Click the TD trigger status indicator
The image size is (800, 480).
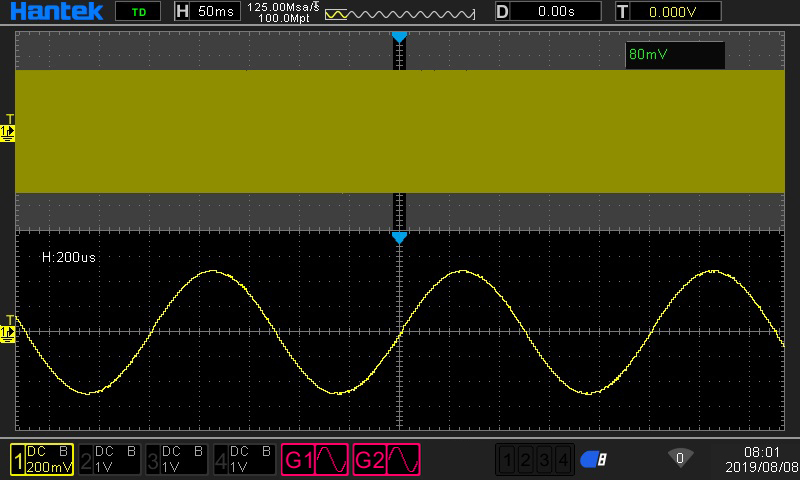tap(138, 12)
